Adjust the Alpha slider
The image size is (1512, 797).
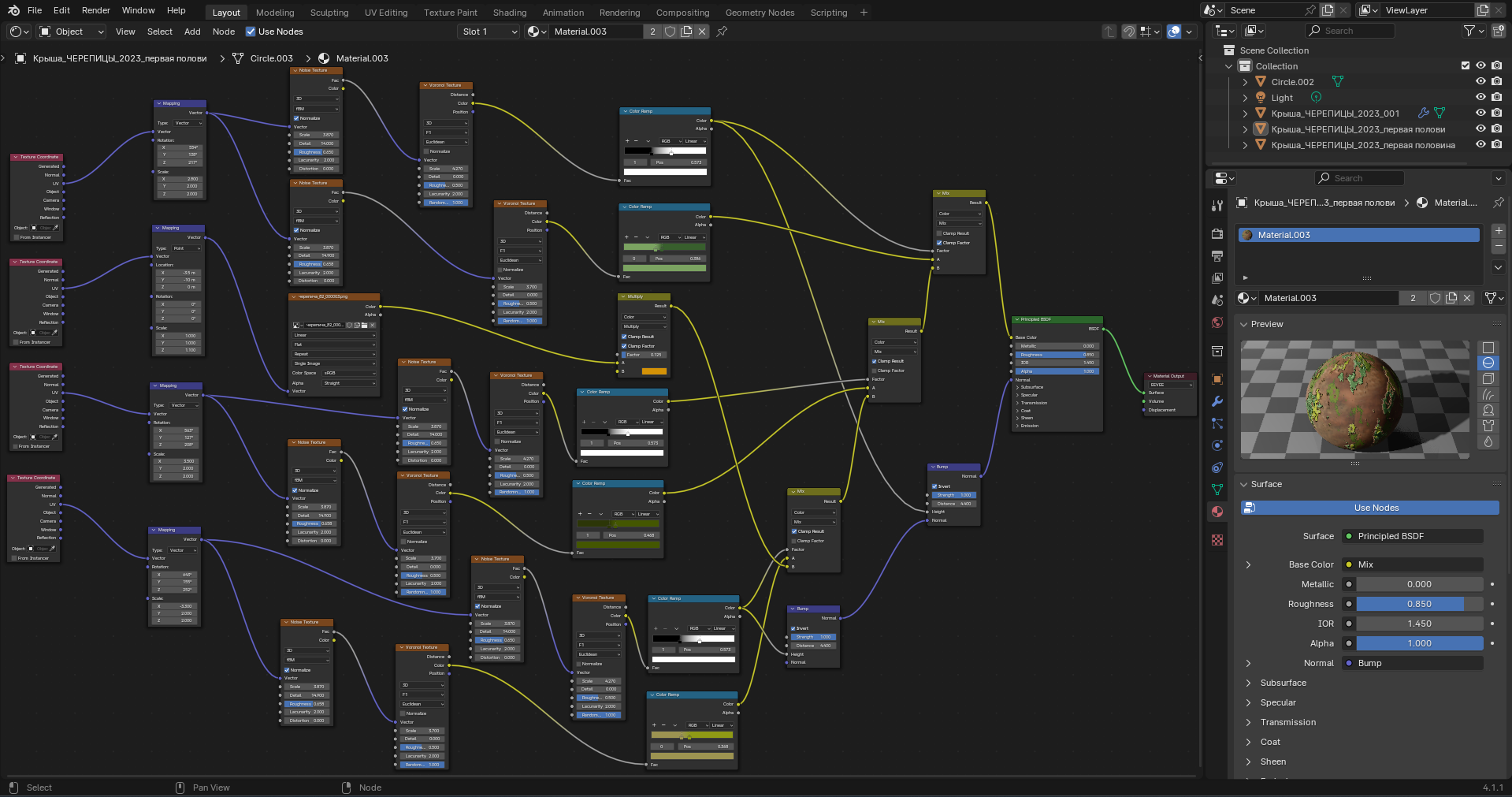[1419, 643]
